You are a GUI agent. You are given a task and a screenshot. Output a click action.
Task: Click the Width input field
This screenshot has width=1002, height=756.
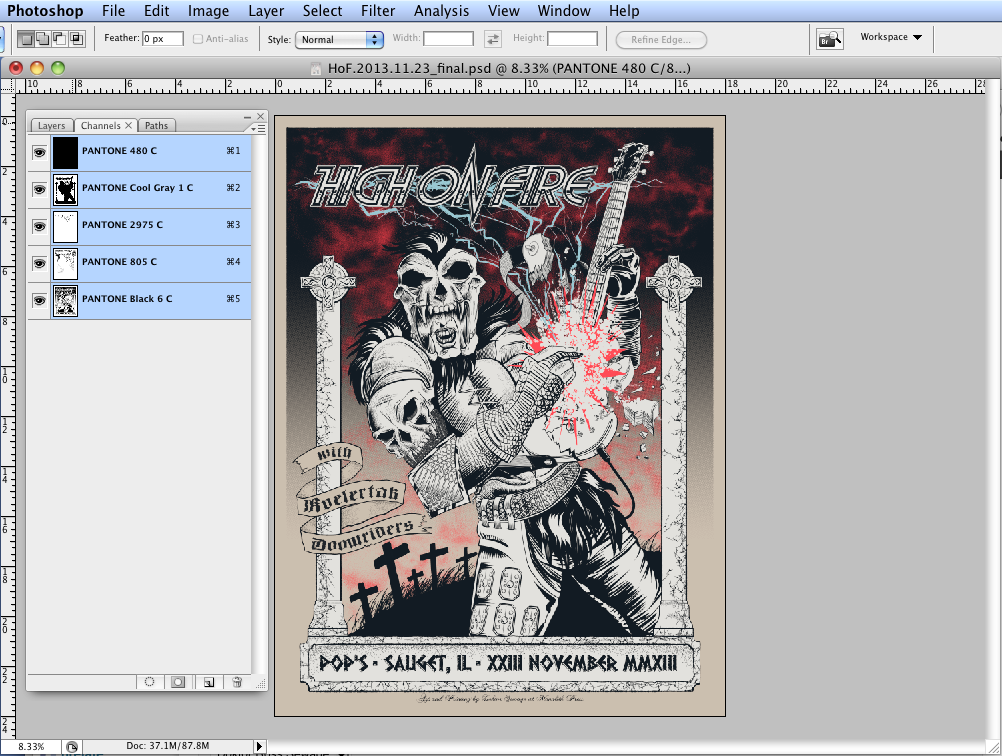448,39
